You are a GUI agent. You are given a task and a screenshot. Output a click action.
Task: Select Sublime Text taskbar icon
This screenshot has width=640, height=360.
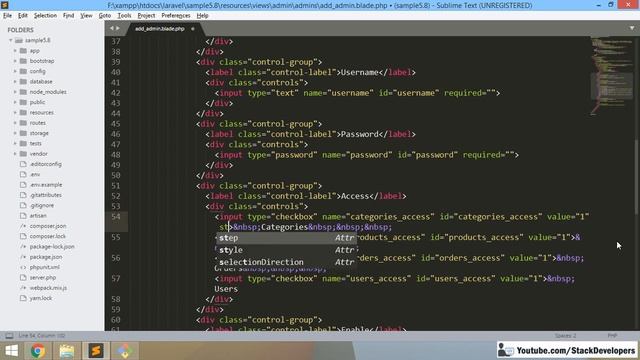96,351
